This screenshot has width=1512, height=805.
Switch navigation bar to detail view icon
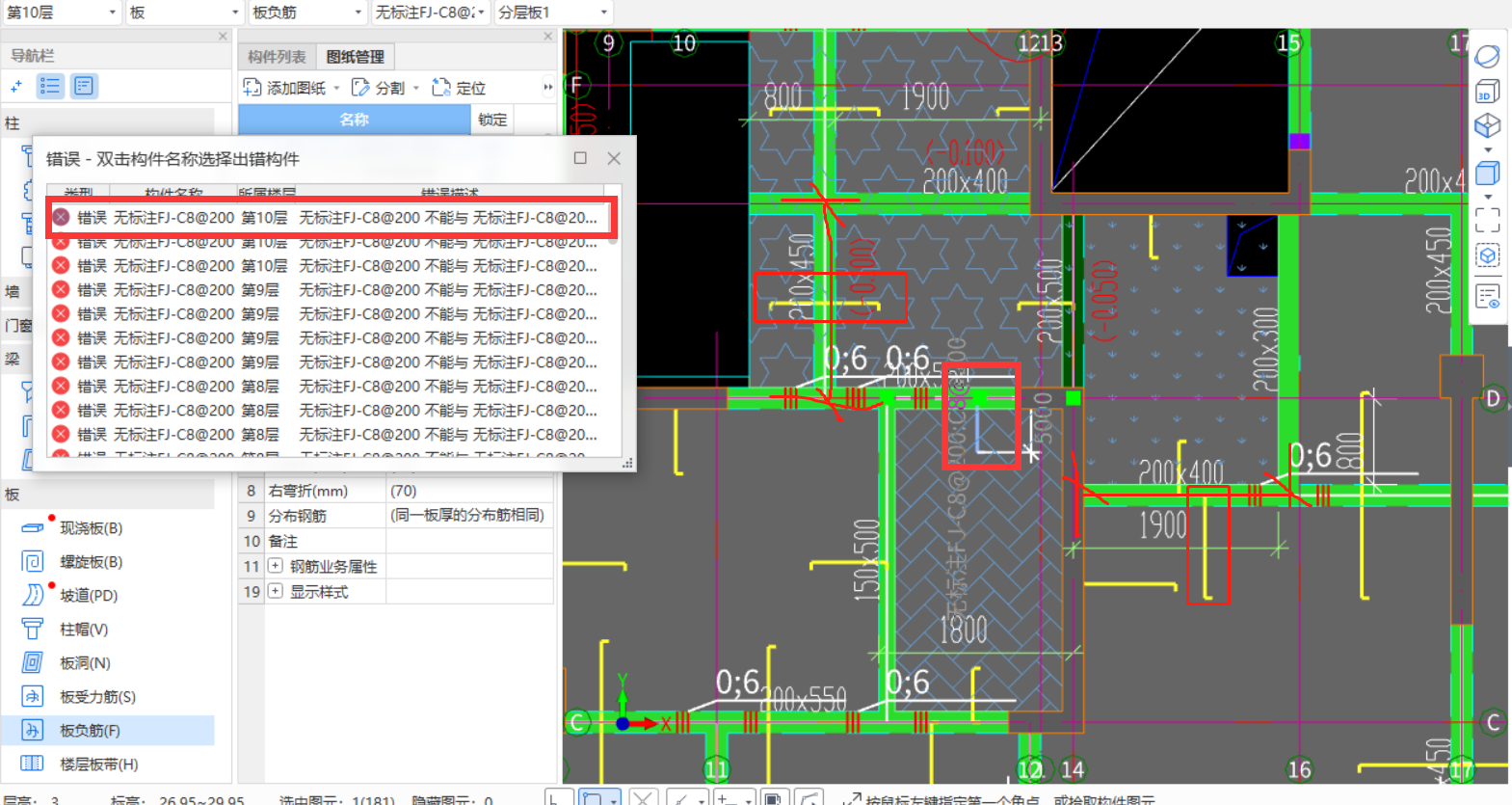coord(84,87)
